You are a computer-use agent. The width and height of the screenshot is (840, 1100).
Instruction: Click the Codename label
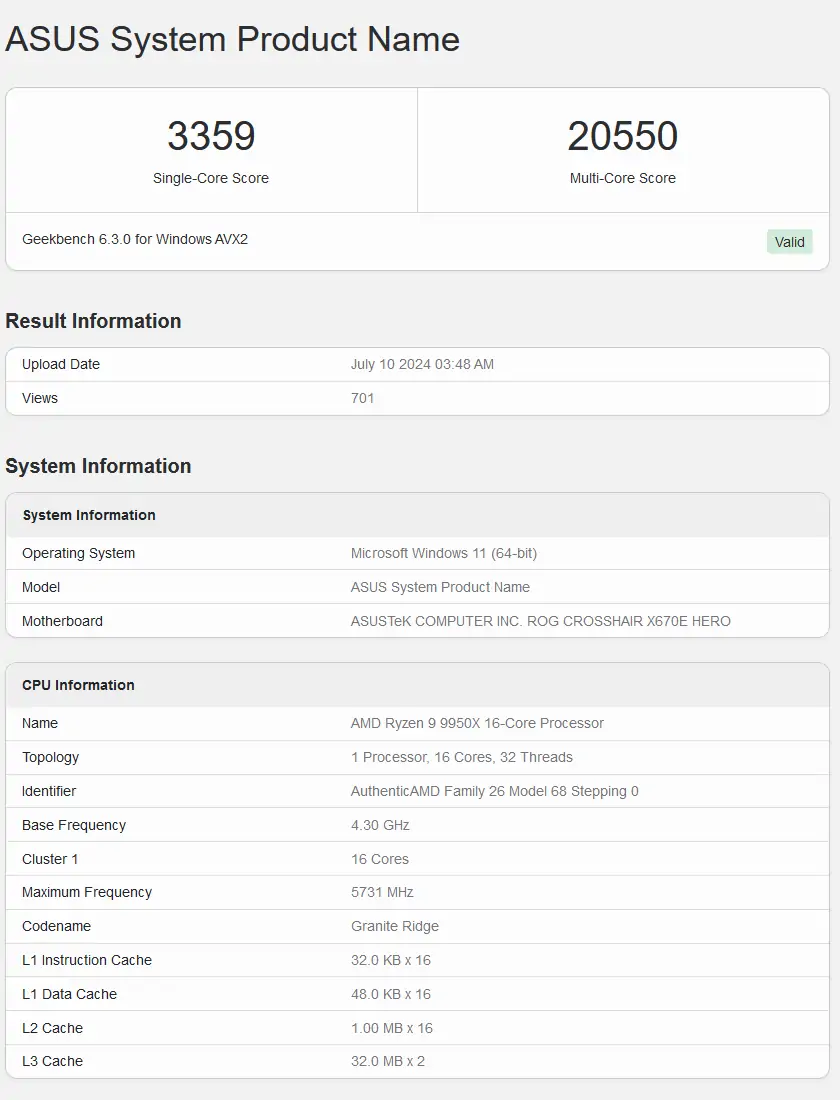(x=56, y=927)
